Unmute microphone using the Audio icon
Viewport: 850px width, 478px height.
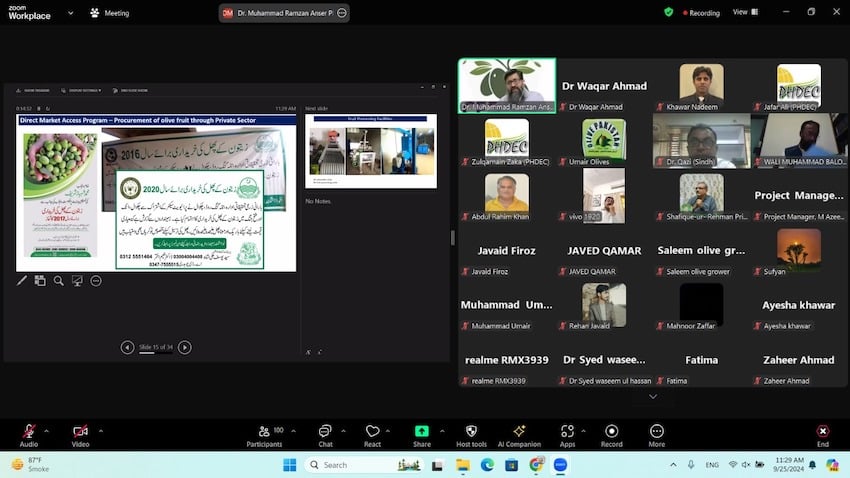tap(28, 431)
